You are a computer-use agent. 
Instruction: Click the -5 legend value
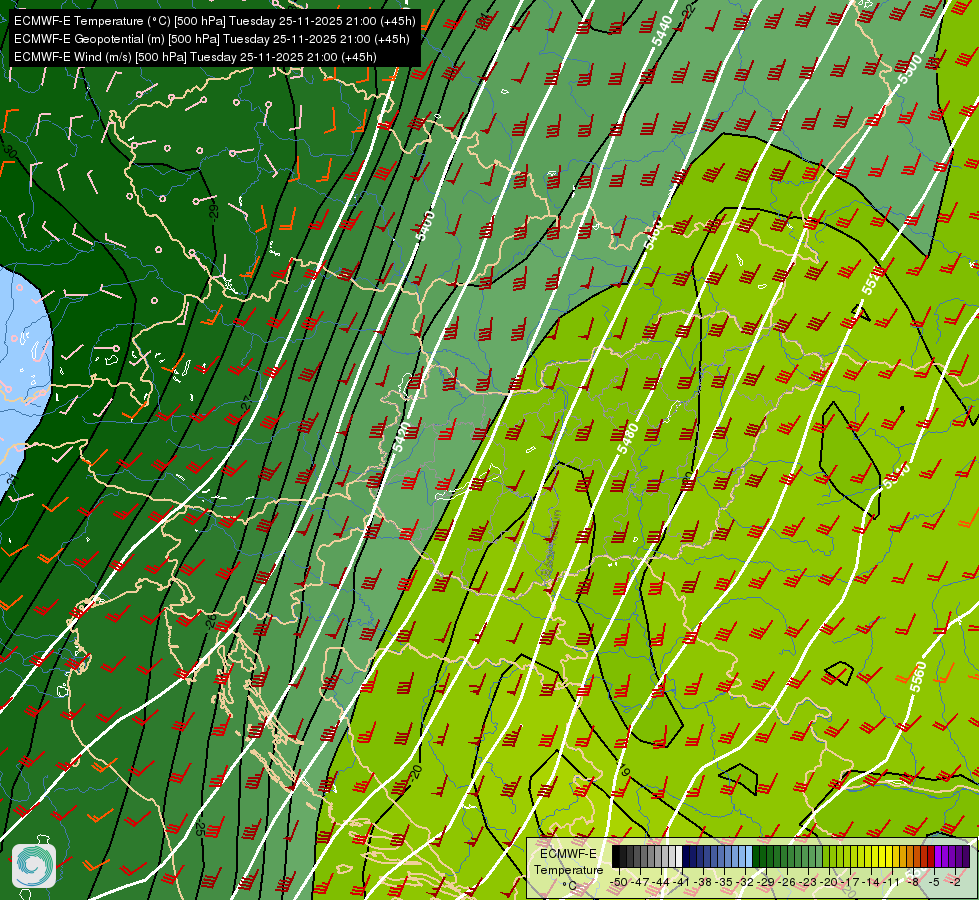(935, 882)
